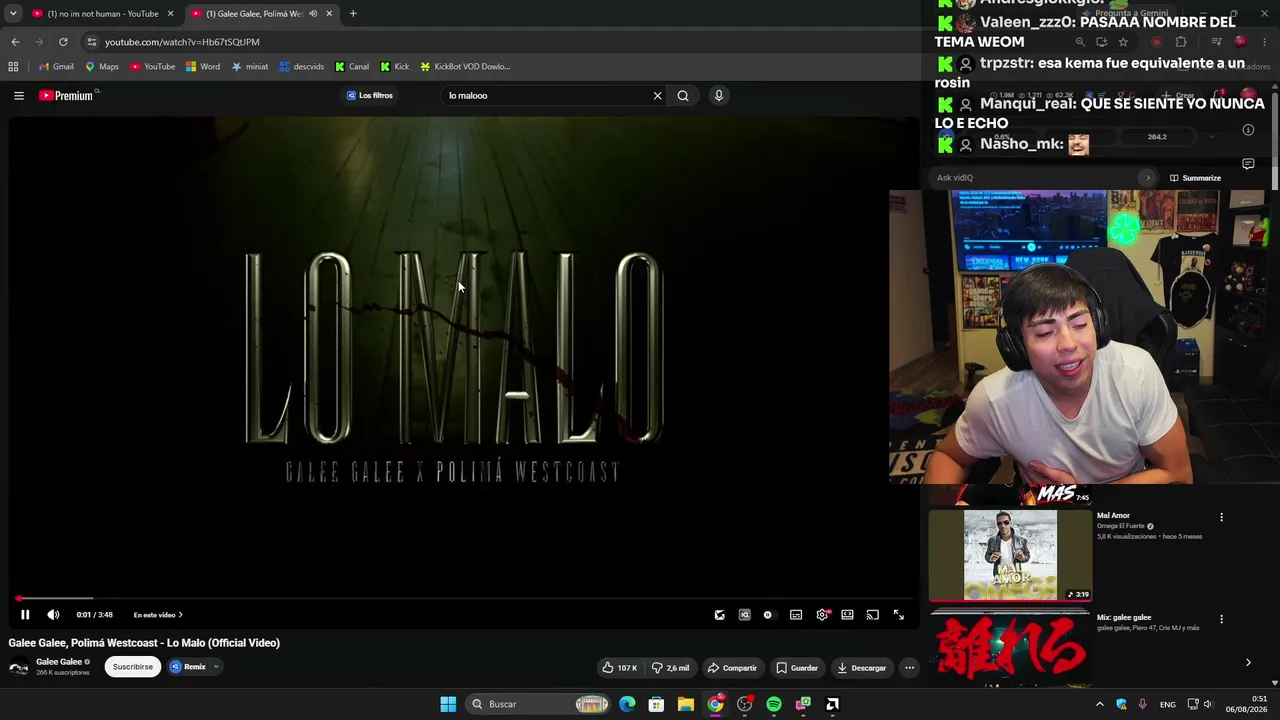Submit search with the magnifier button
The height and width of the screenshot is (720, 1280).
point(683,96)
